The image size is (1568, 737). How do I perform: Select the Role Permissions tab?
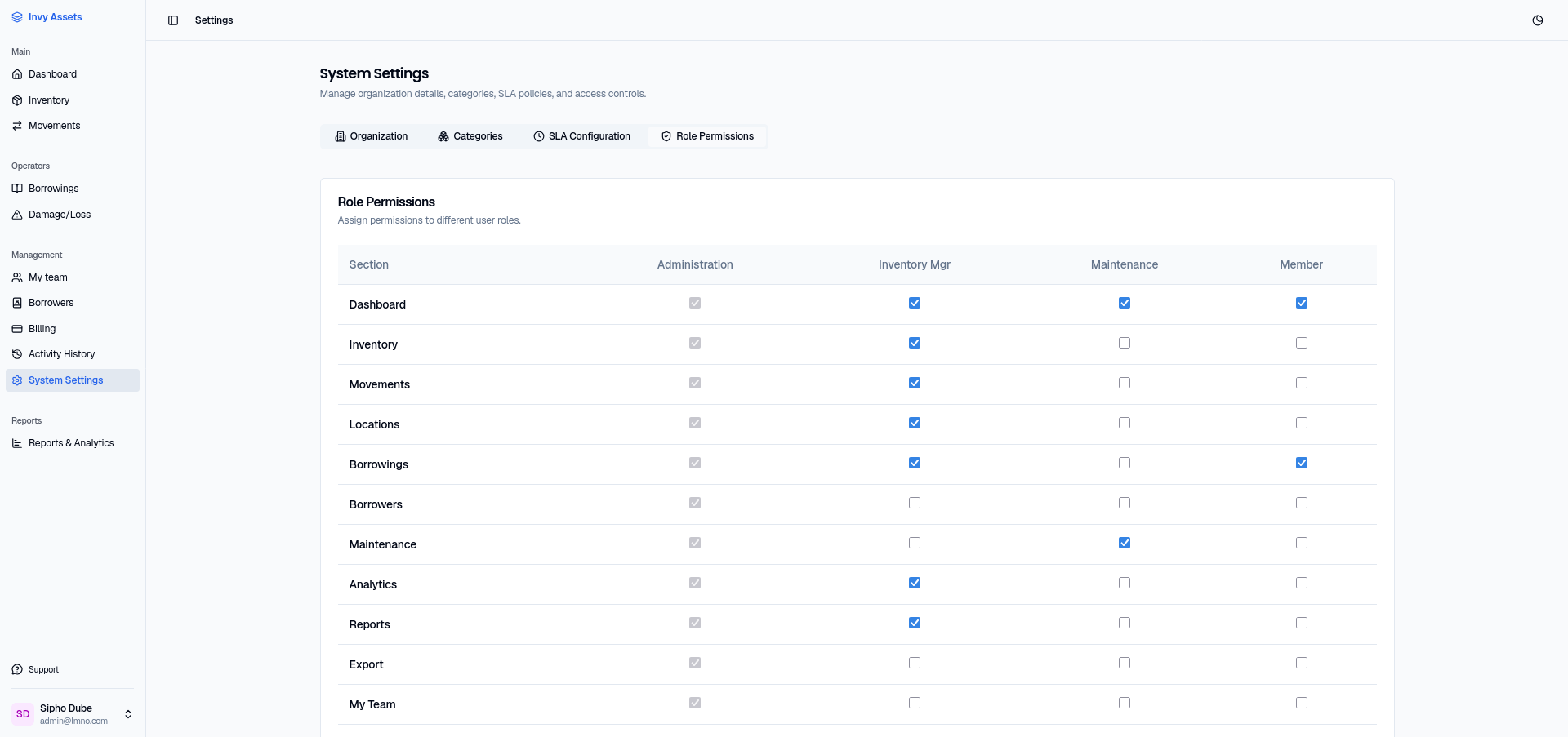[707, 136]
